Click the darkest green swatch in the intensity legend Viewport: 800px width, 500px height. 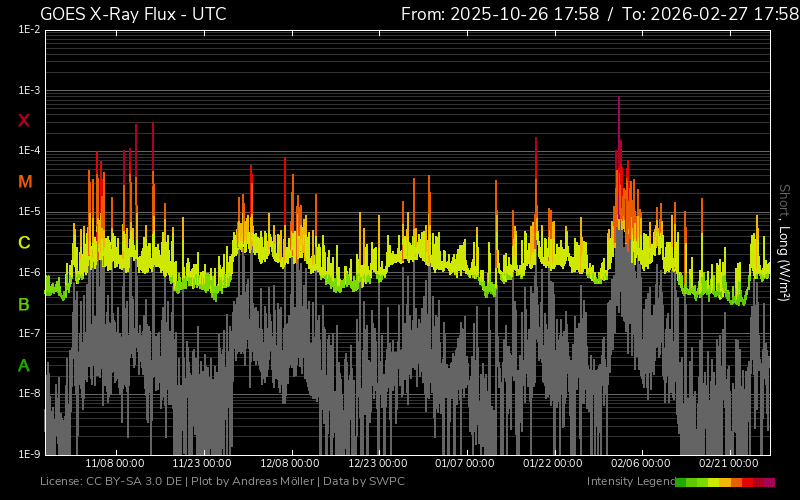(681, 482)
